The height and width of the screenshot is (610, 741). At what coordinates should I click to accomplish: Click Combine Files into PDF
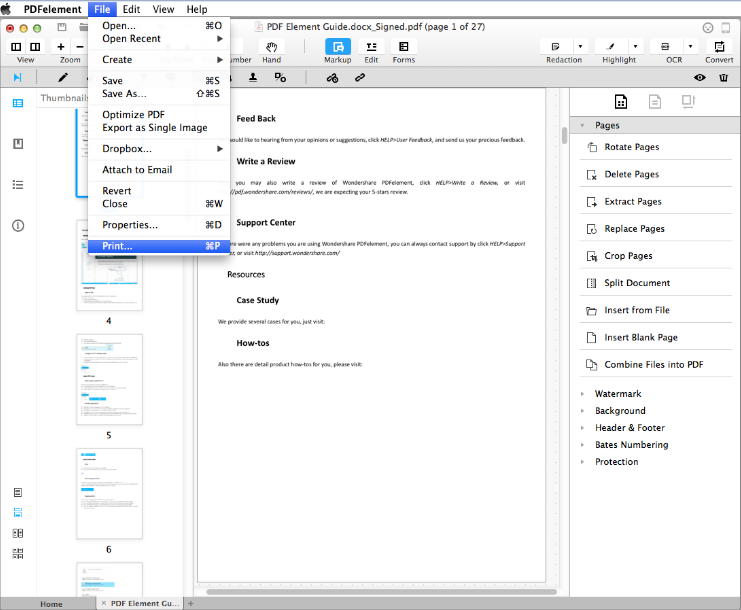tap(655, 365)
